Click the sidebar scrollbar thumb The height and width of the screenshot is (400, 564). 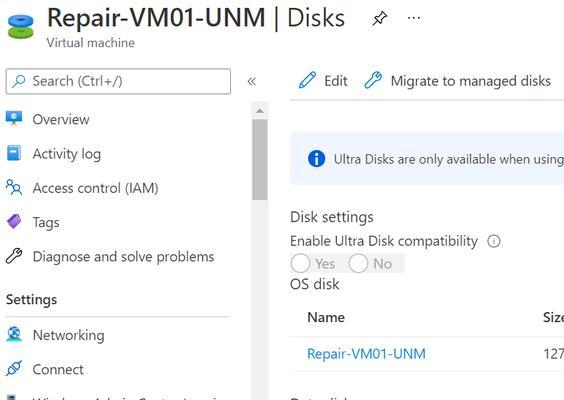pyautogui.click(x=260, y=160)
